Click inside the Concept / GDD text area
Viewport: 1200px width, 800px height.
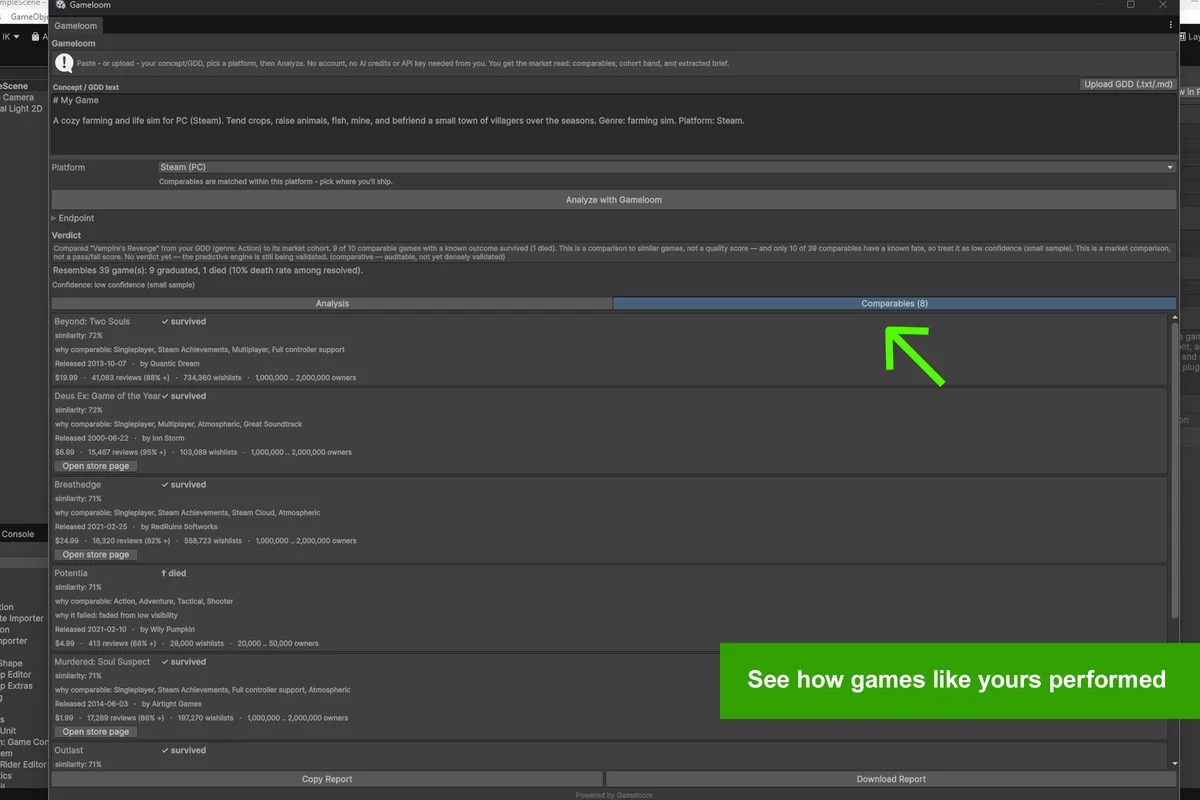(x=614, y=123)
